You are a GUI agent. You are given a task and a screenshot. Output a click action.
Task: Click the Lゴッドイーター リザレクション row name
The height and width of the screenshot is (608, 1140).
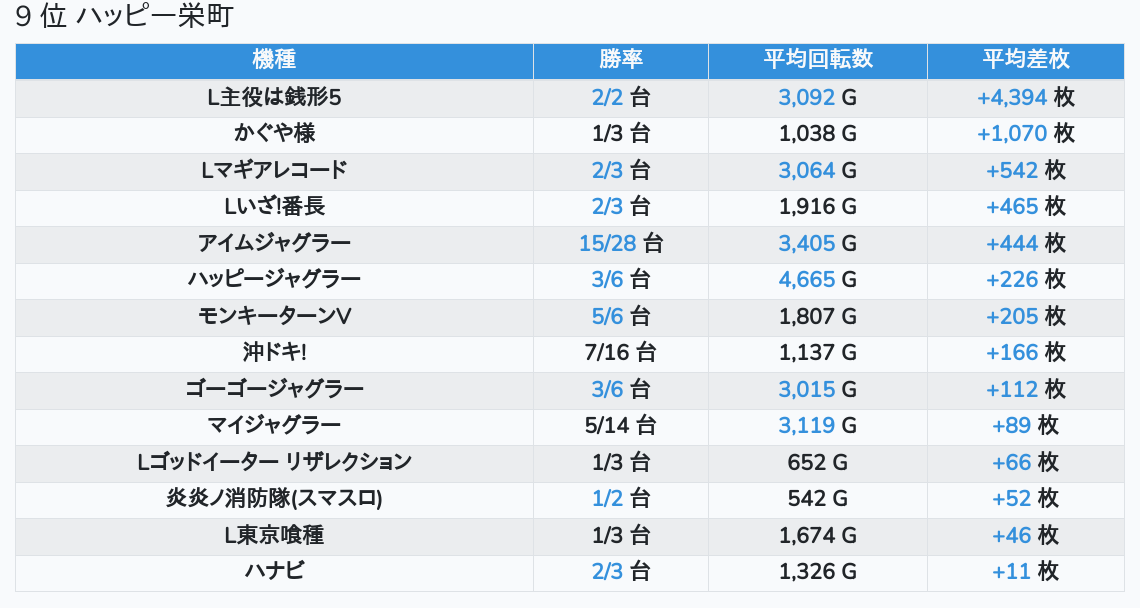pyautogui.click(x=274, y=463)
